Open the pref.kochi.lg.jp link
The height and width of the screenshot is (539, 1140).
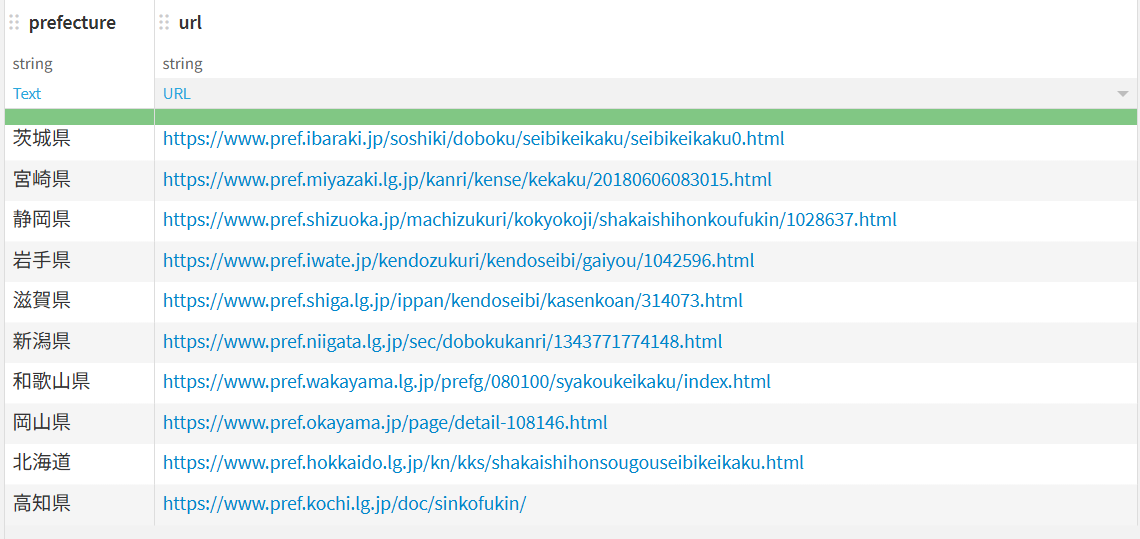click(344, 503)
